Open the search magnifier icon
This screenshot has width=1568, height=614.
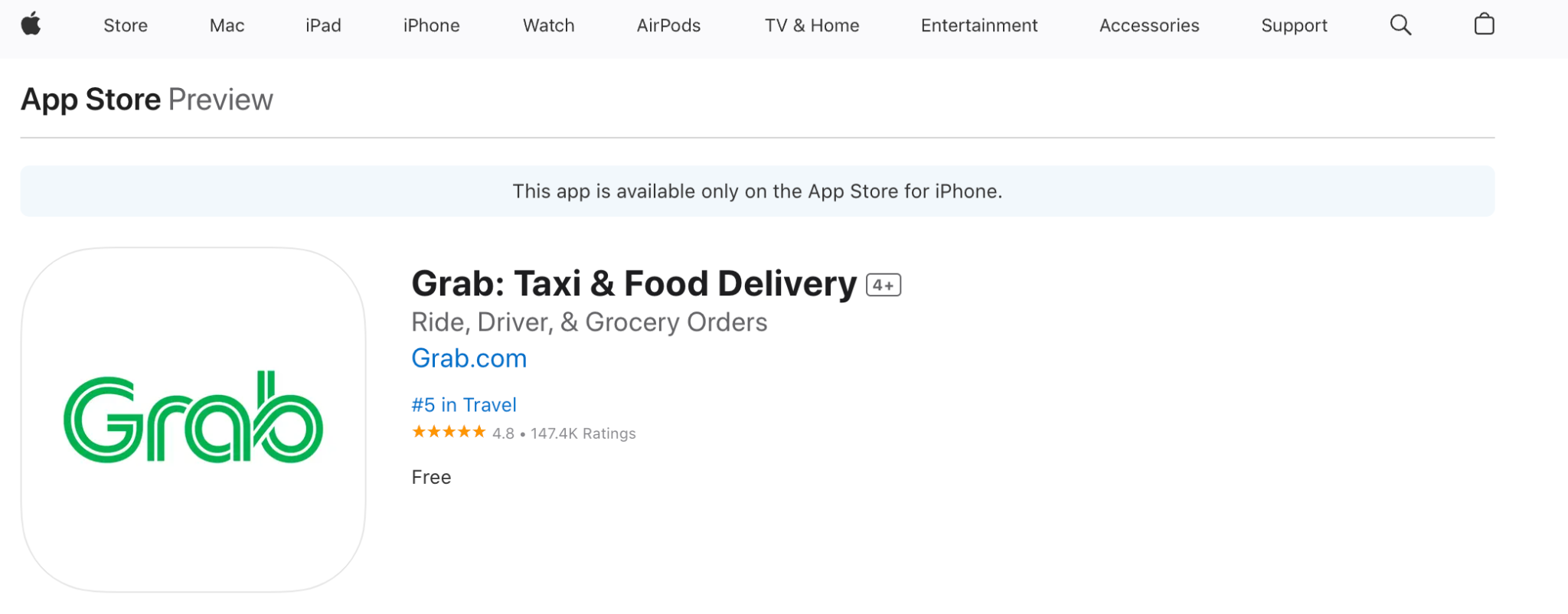1400,25
